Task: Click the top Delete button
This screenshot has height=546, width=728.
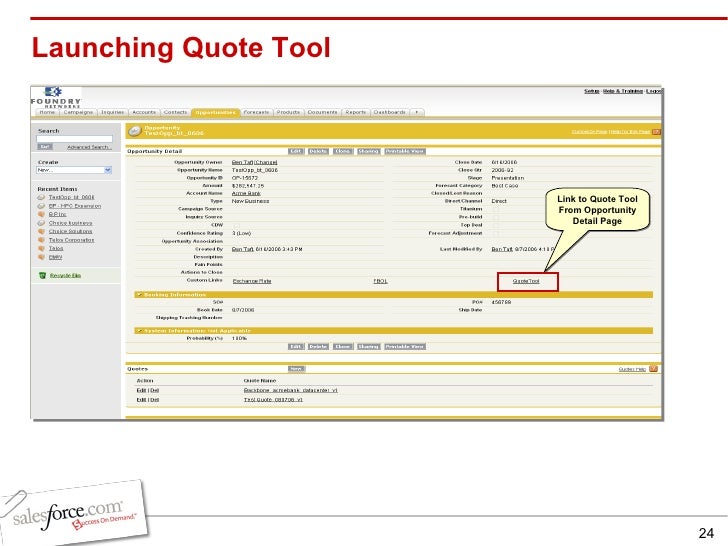Action: coord(318,151)
